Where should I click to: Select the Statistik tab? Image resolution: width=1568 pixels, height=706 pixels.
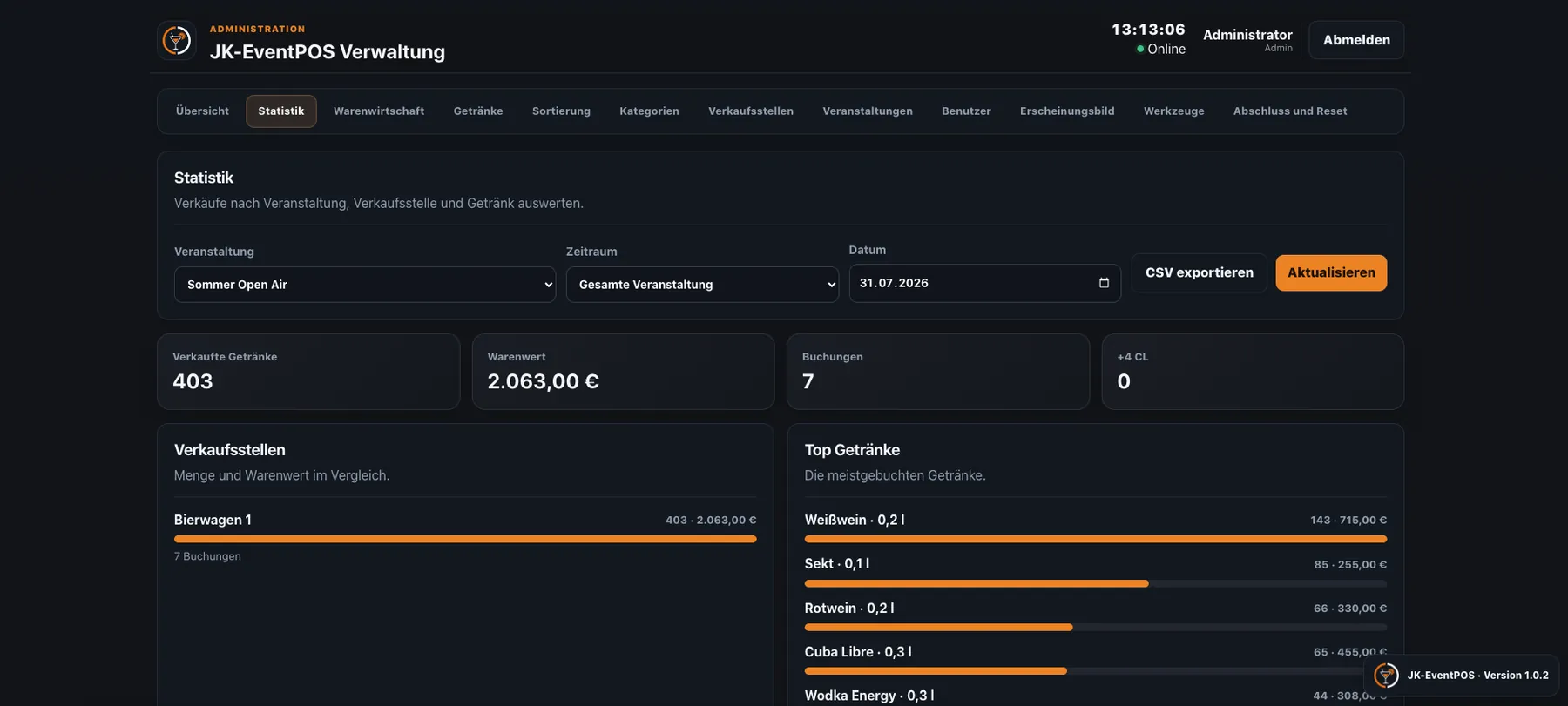tap(281, 111)
